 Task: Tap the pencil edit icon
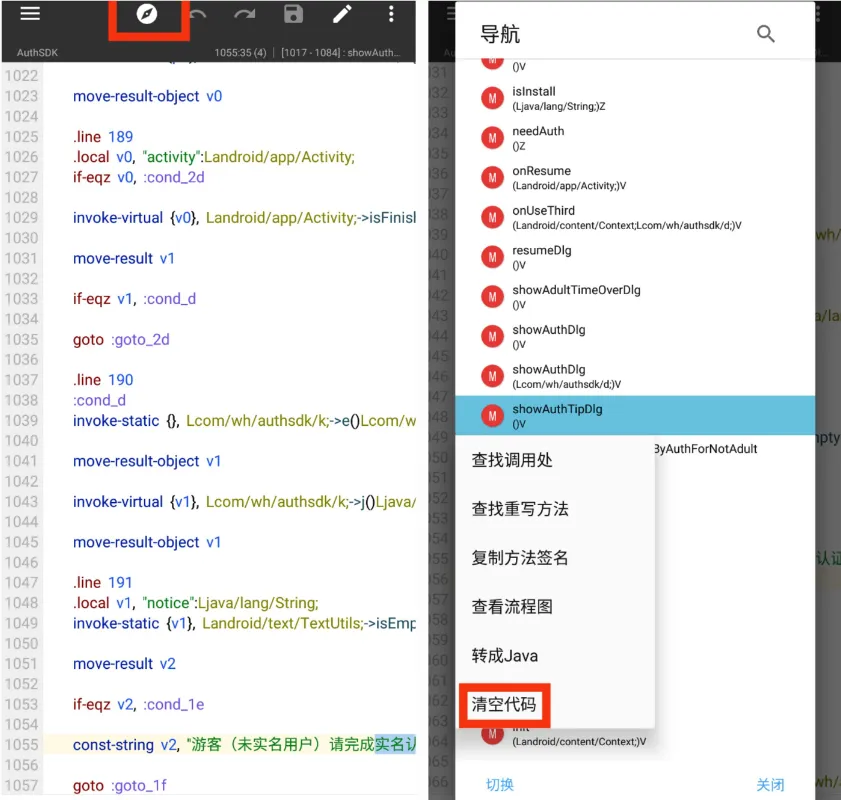(x=342, y=15)
